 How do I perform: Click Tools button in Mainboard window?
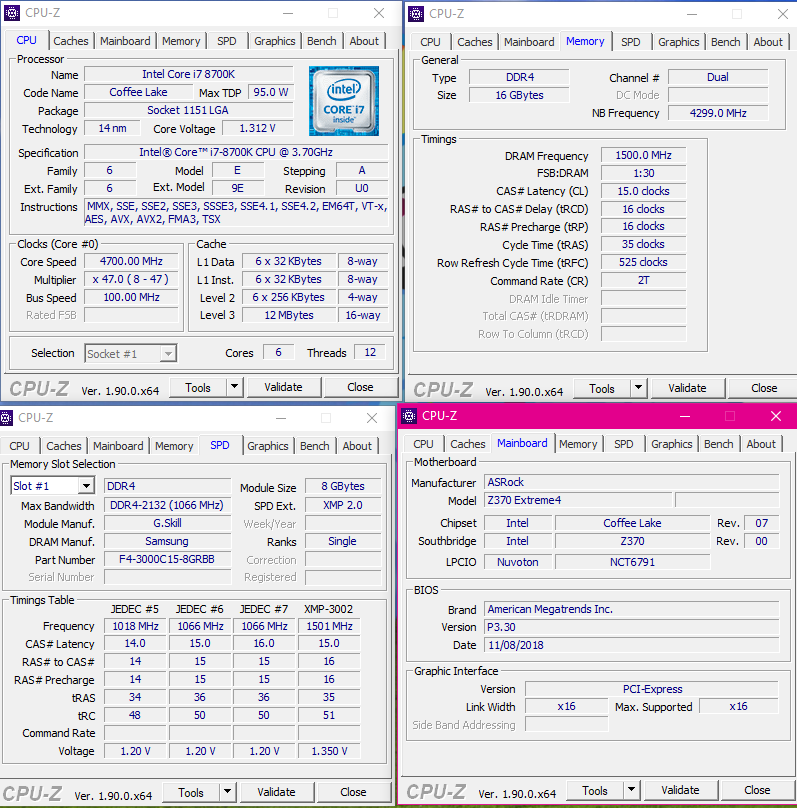point(595,790)
